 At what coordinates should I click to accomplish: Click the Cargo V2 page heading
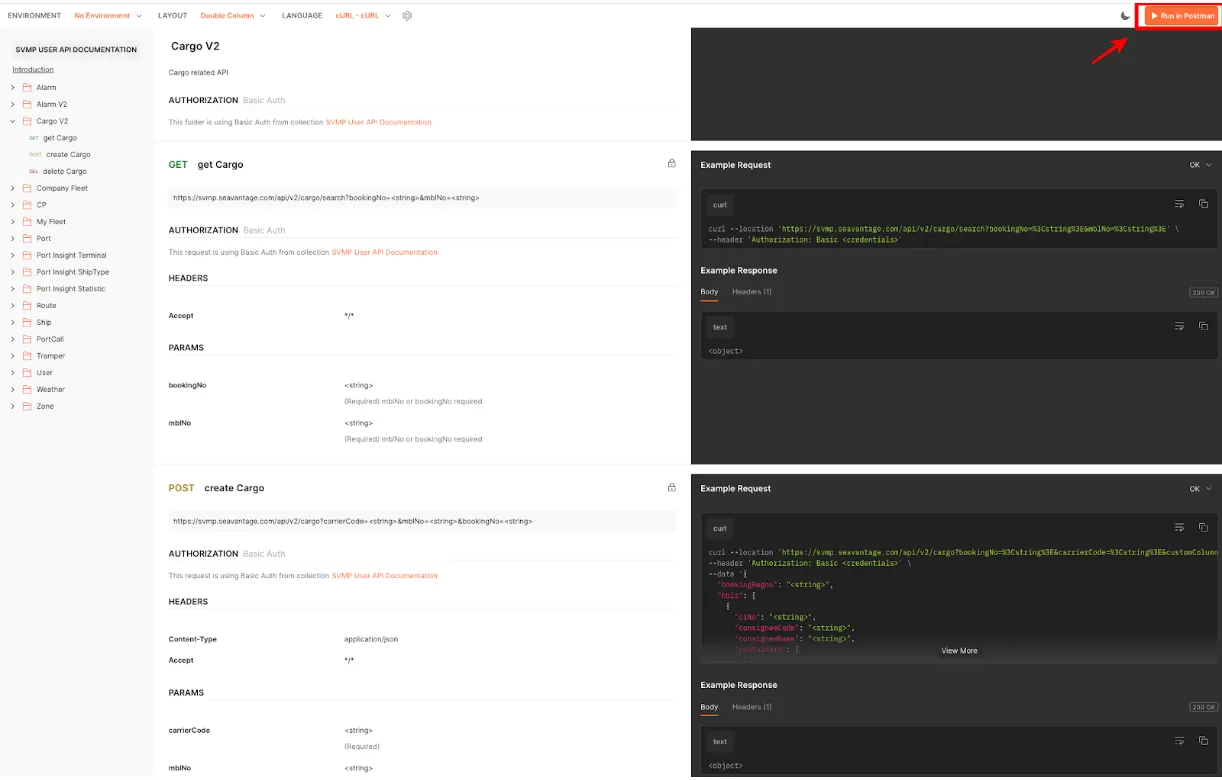[x=195, y=46]
